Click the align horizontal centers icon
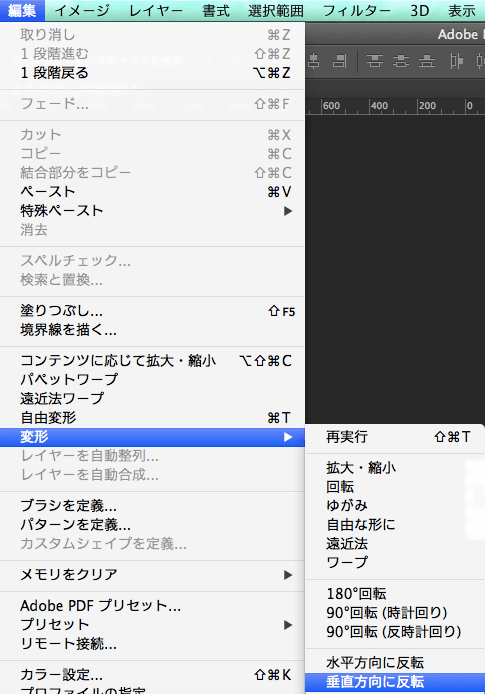 tap(313, 61)
